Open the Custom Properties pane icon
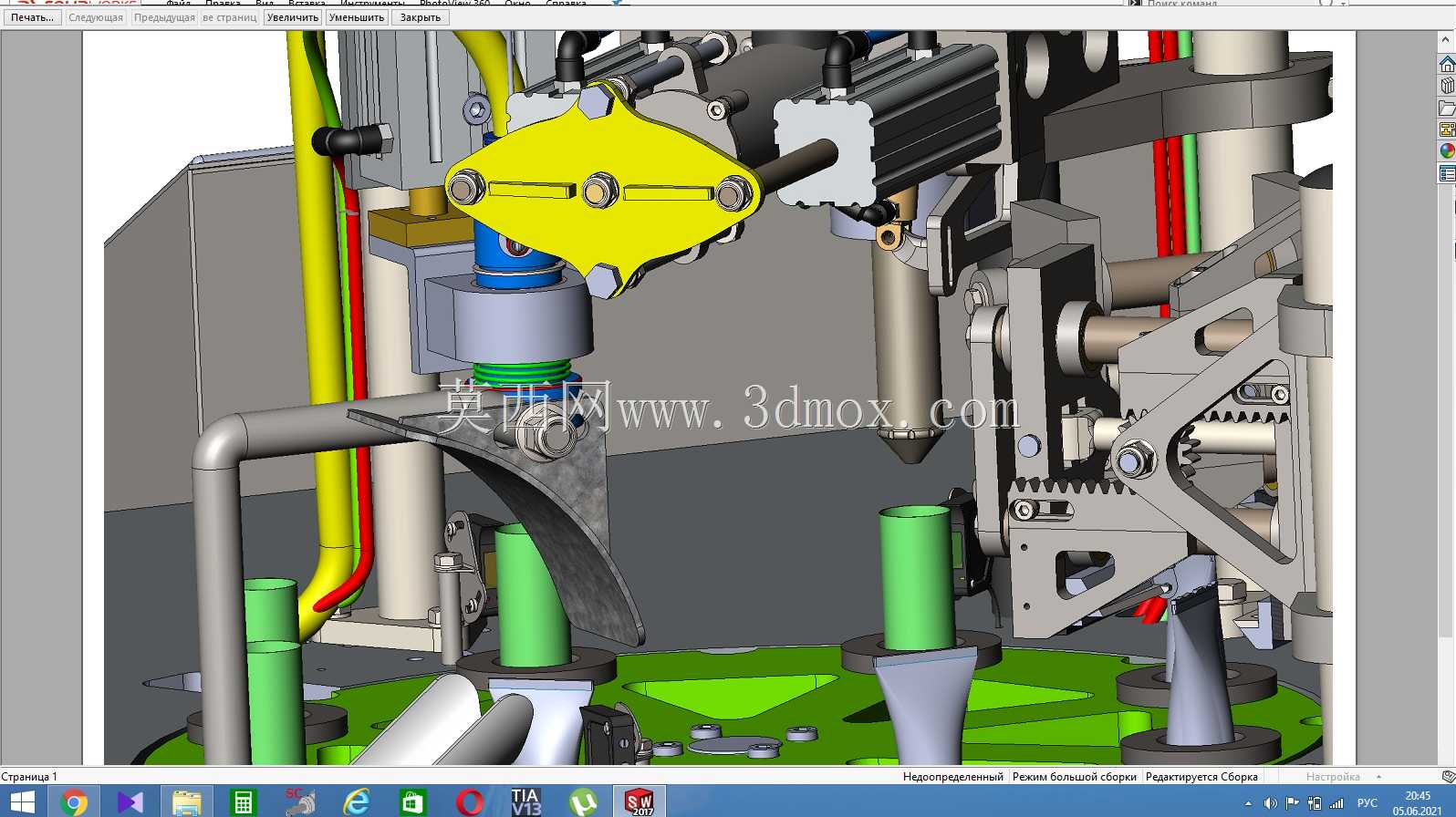 (1447, 173)
